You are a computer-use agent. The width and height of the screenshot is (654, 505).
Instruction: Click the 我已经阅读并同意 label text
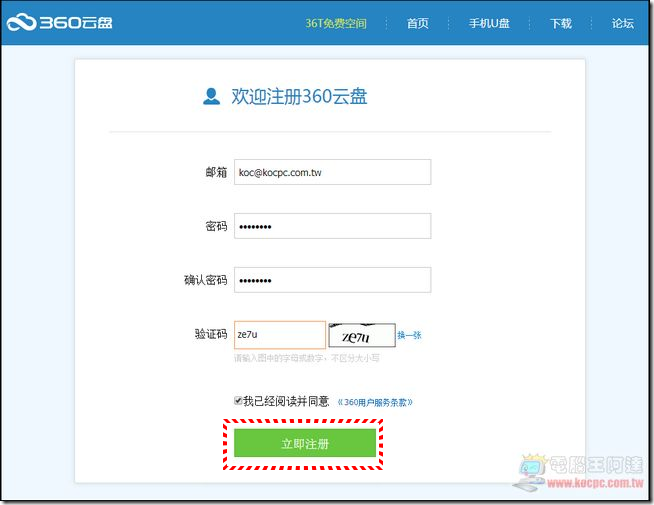[x=286, y=401]
